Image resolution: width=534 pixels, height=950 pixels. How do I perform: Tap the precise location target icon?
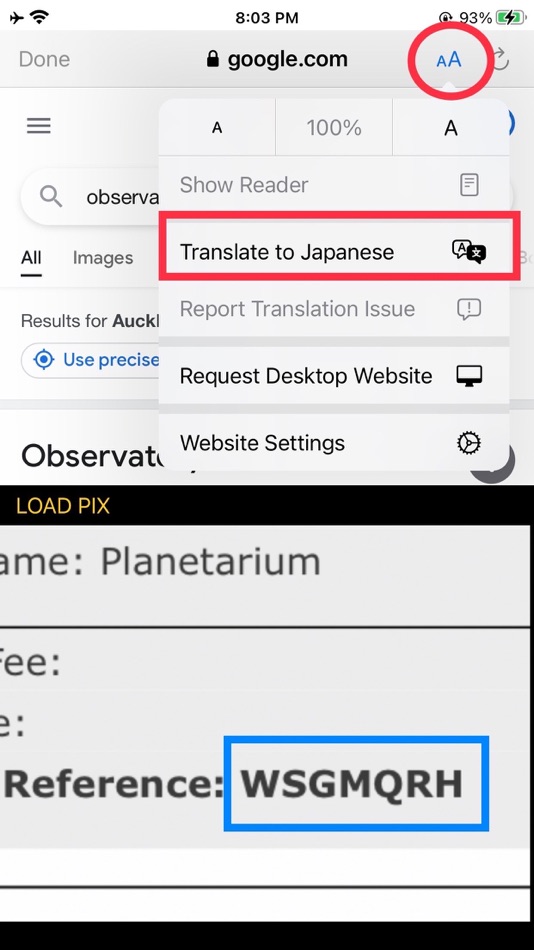point(44,359)
